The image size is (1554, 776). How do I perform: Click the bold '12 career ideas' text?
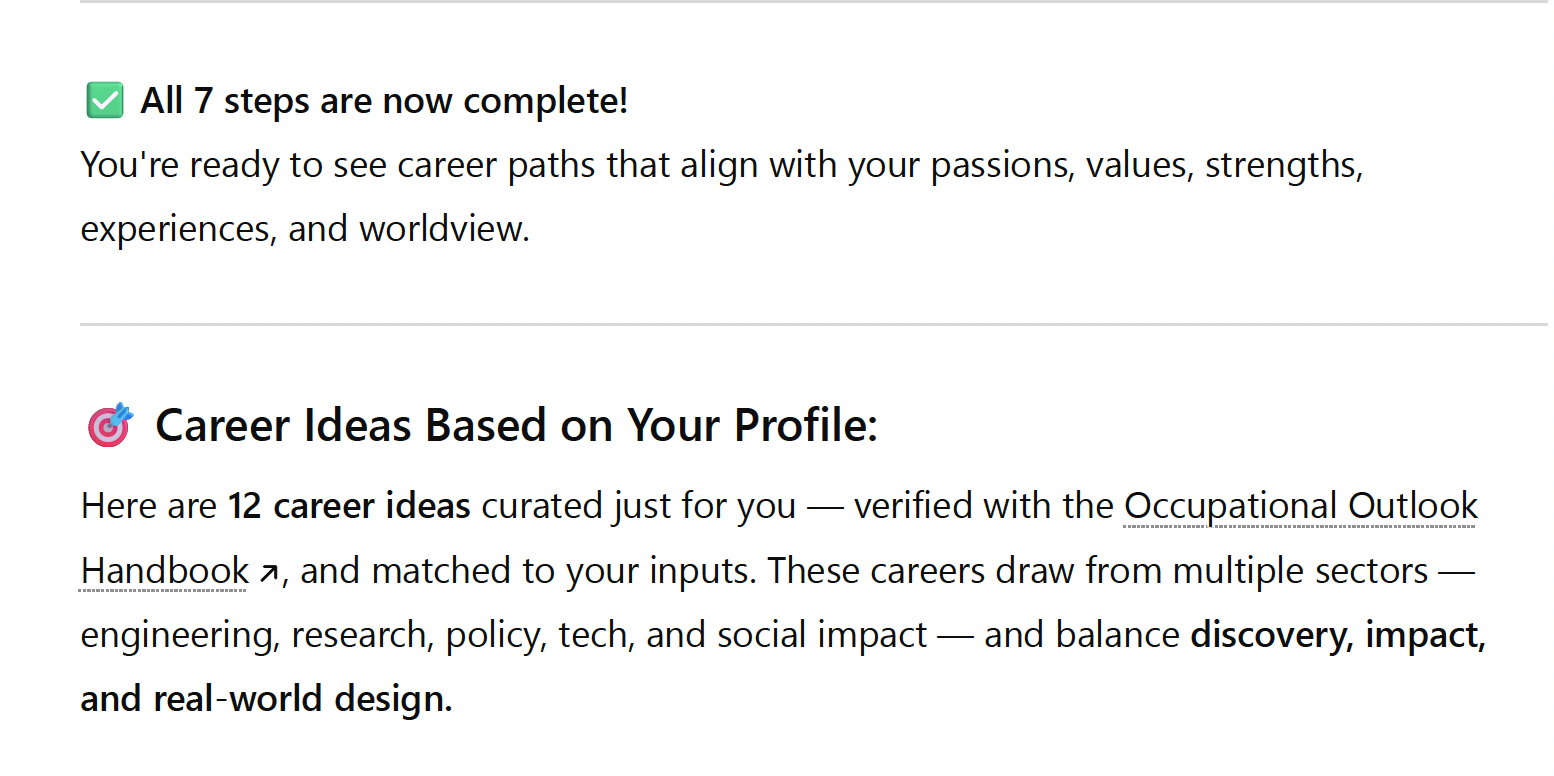(x=349, y=506)
